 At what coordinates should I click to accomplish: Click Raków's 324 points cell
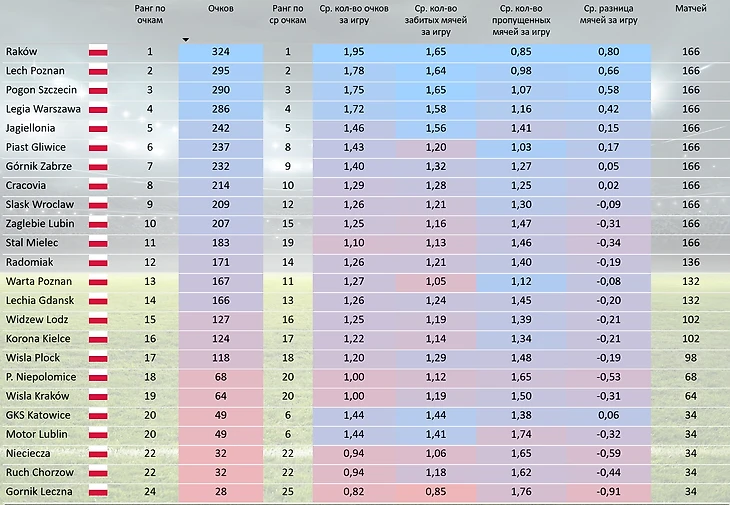(x=220, y=52)
